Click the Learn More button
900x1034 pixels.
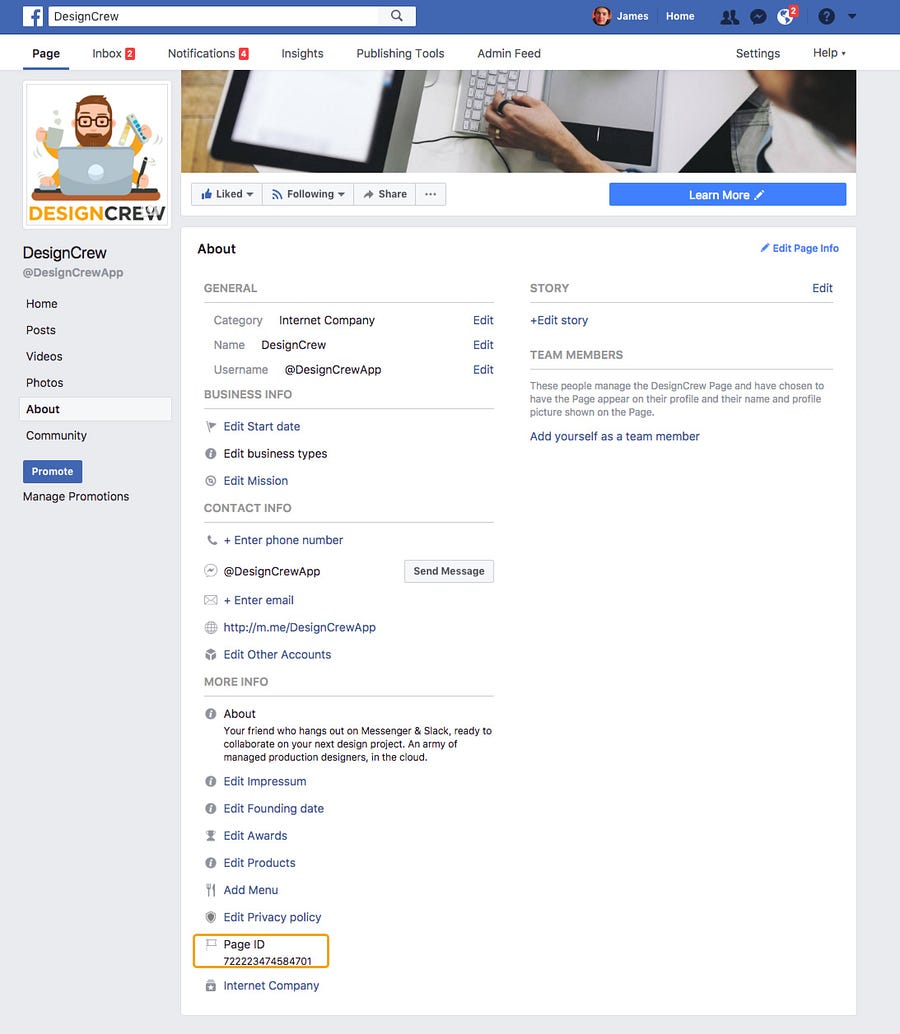pos(727,195)
